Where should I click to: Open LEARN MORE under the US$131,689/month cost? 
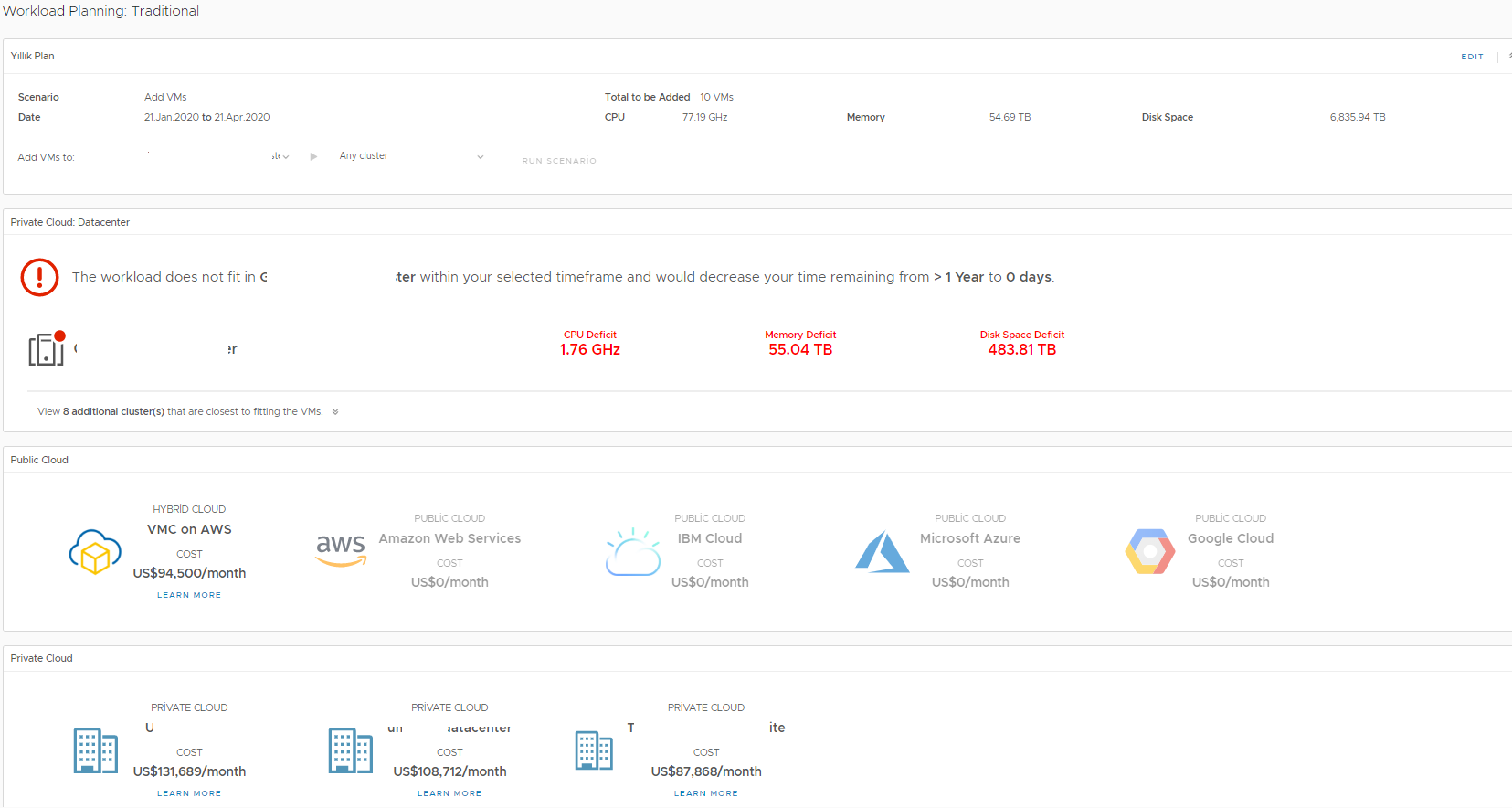click(x=189, y=793)
